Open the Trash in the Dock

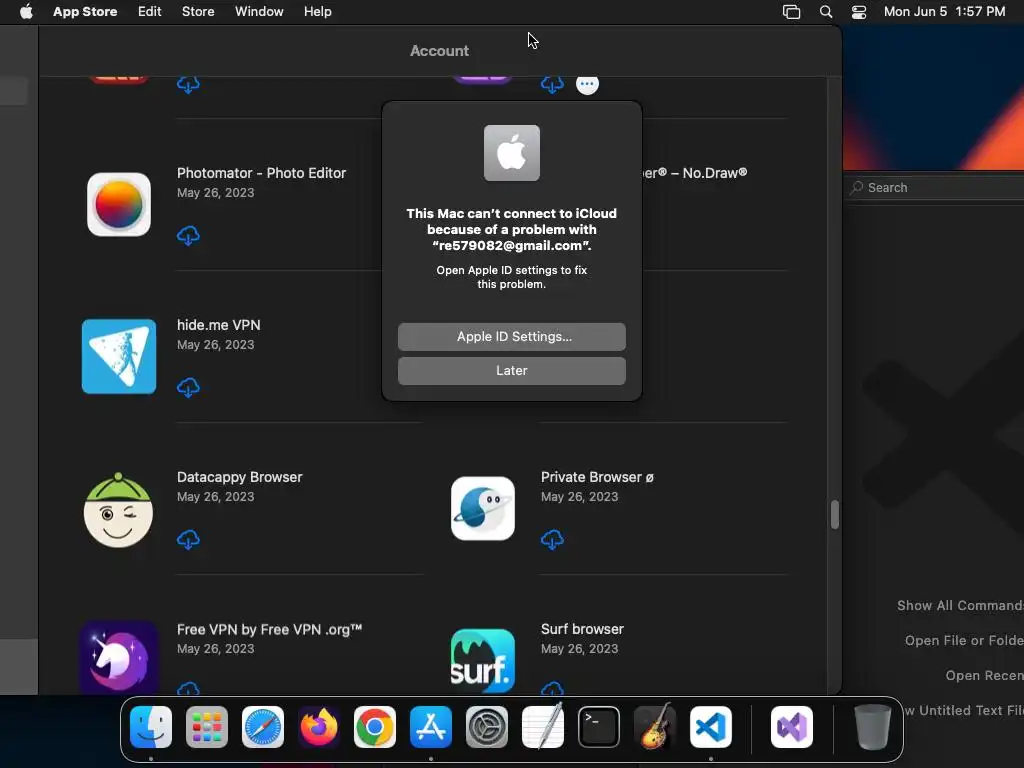(x=872, y=727)
